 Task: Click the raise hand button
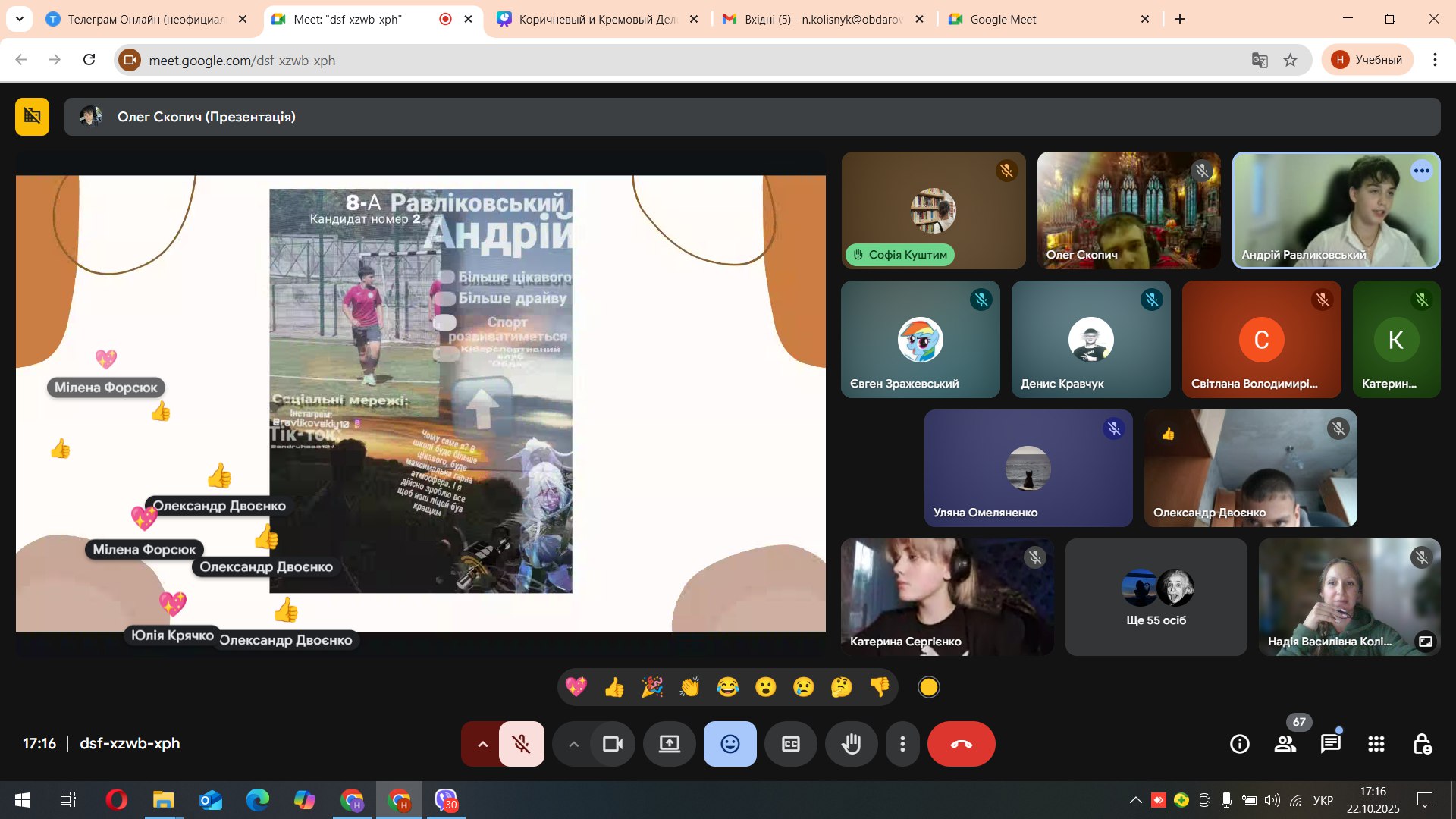click(851, 744)
